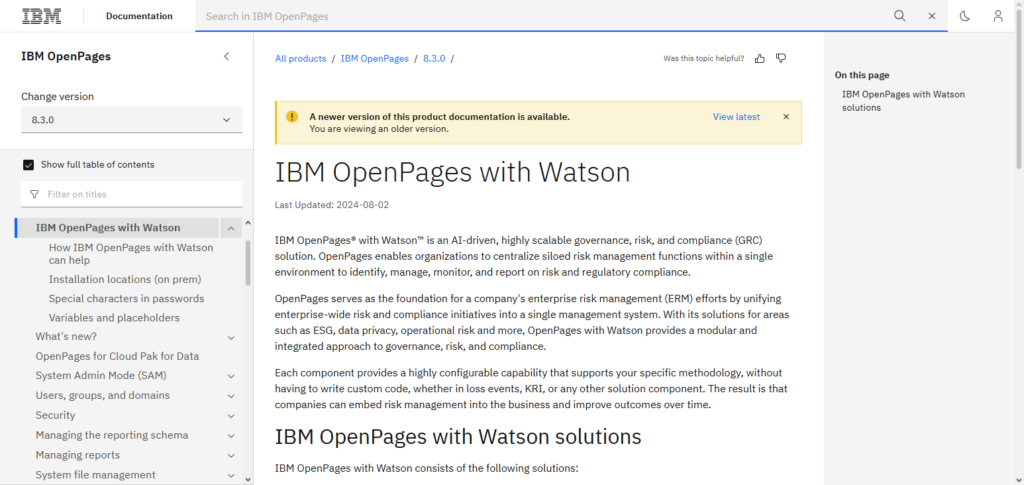The height and width of the screenshot is (485, 1024).
Task: Open Special characters in passwords
Action: (x=126, y=298)
